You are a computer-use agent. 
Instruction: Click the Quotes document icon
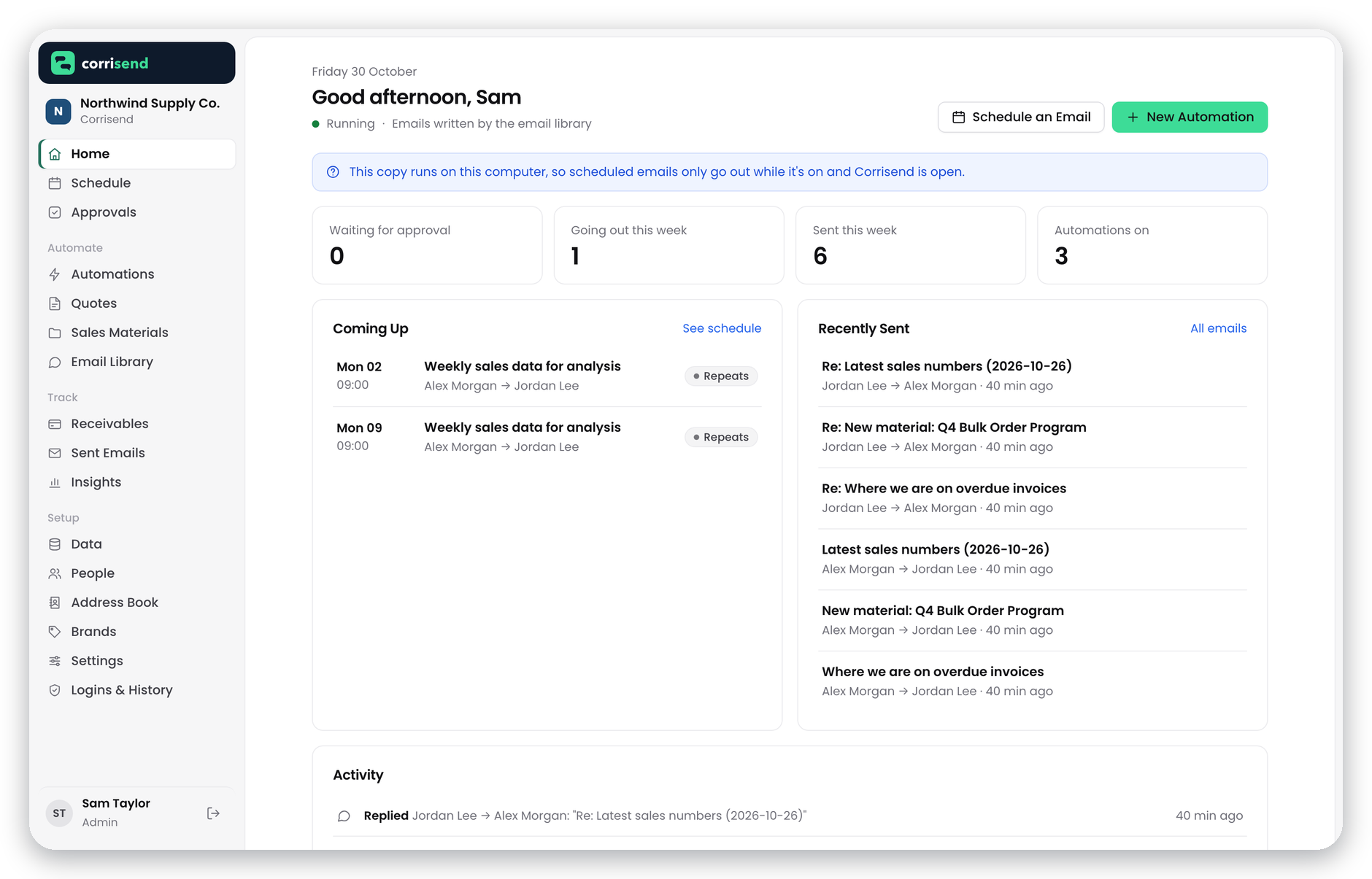point(55,303)
